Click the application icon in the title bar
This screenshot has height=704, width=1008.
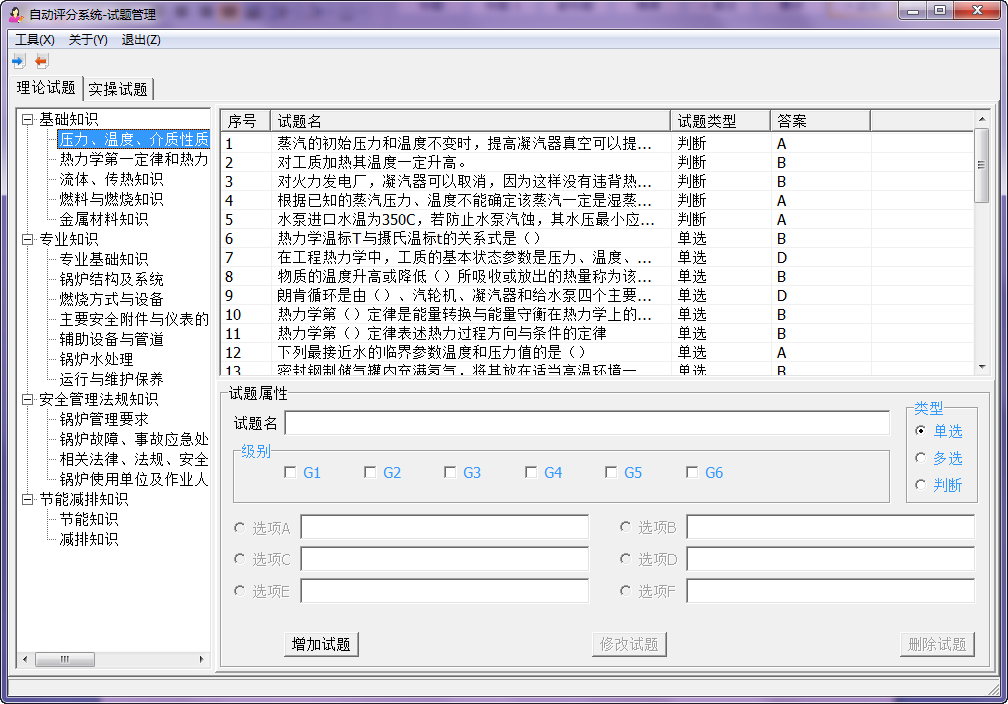[x=16, y=14]
